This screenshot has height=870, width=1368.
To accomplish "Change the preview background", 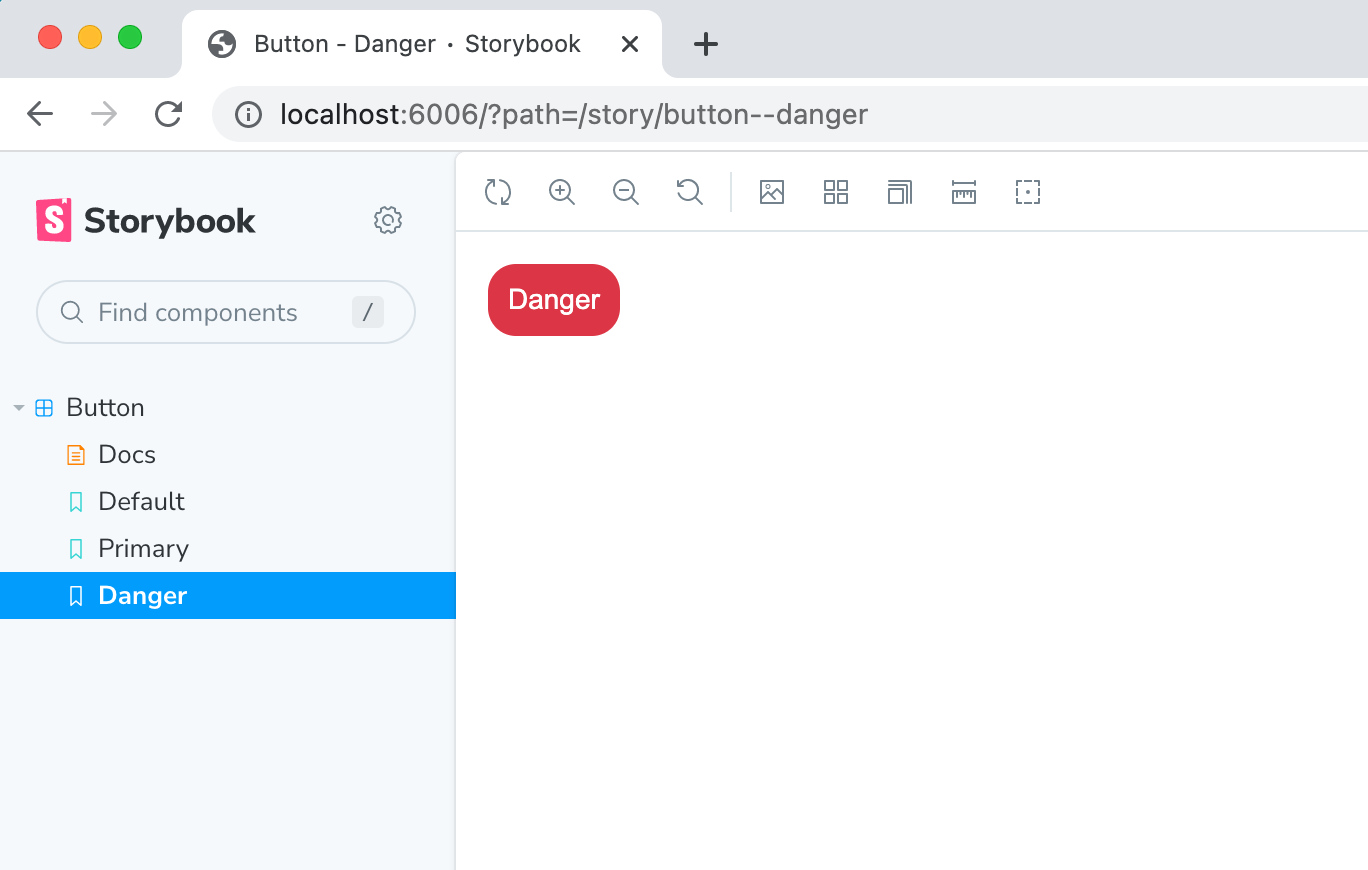I will click(x=772, y=192).
